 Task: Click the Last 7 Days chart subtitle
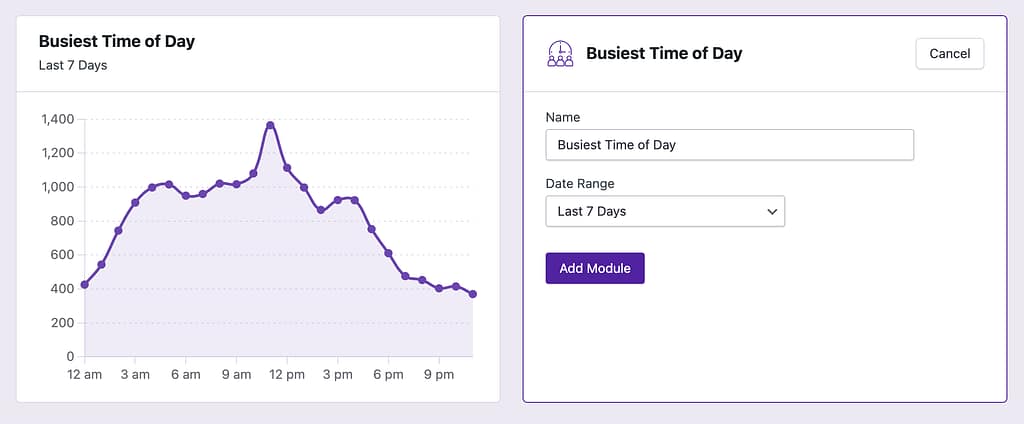pyautogui.click(x=72, y=66)
